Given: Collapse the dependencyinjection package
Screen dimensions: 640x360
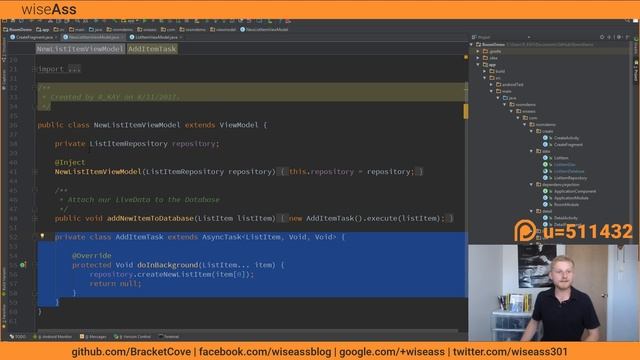Looking at the screenshot, I should click(531, 184).
